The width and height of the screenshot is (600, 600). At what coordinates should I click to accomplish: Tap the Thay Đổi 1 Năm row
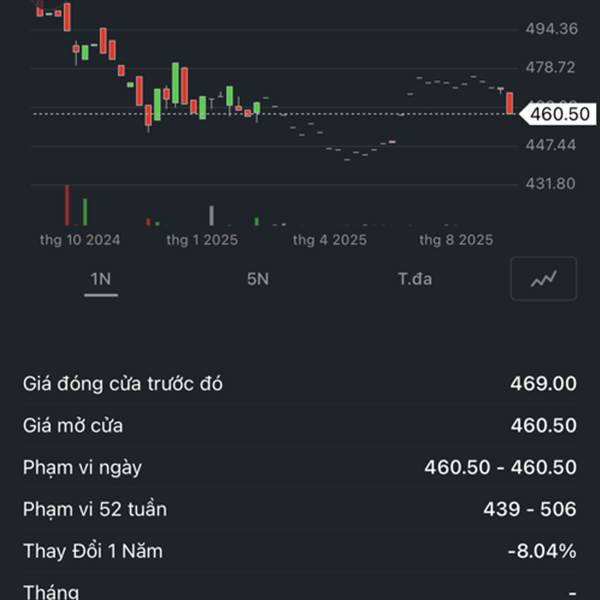(x=300, y=551)
